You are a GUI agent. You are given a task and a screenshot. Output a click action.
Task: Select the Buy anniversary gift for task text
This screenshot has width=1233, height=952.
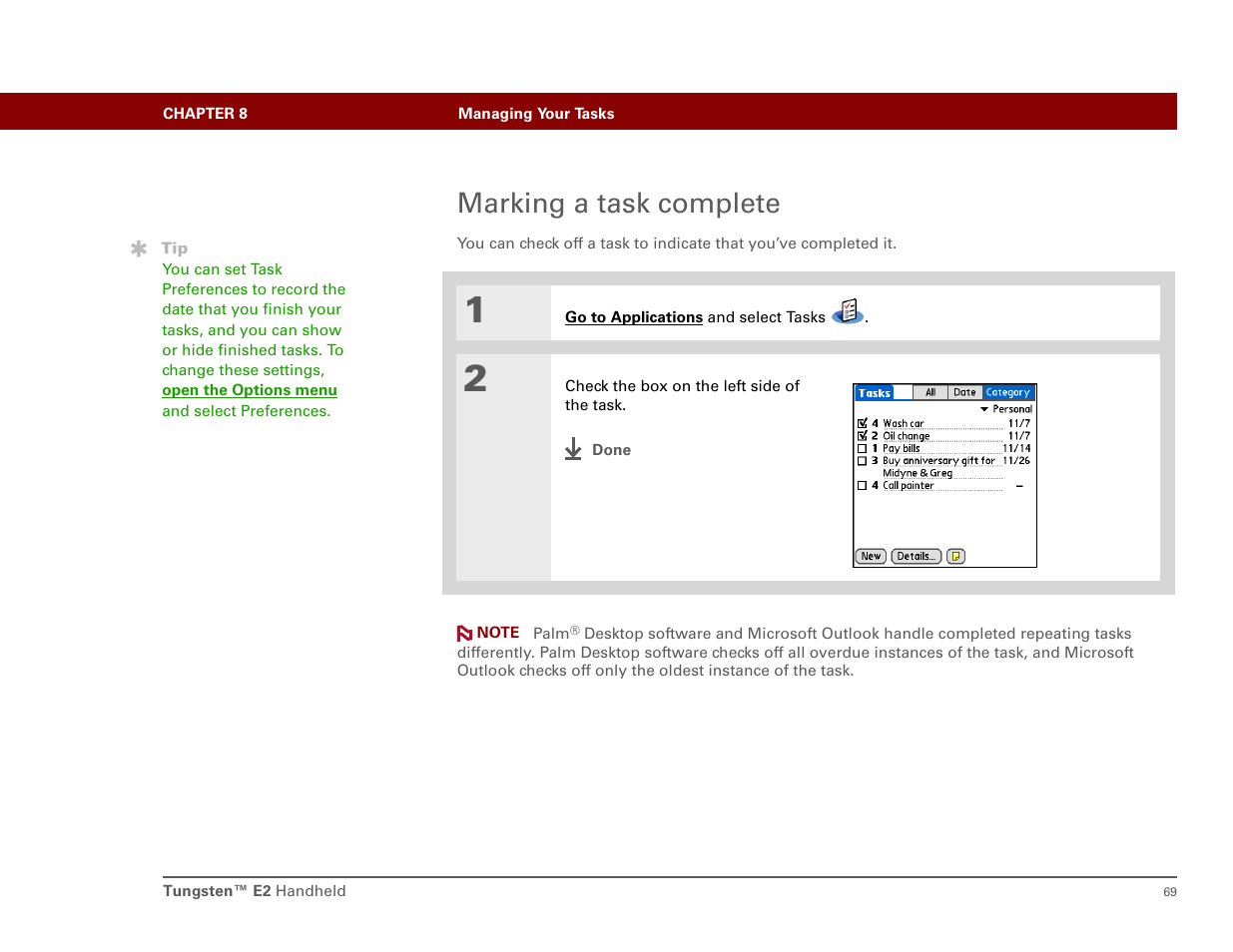pos(938,461)
